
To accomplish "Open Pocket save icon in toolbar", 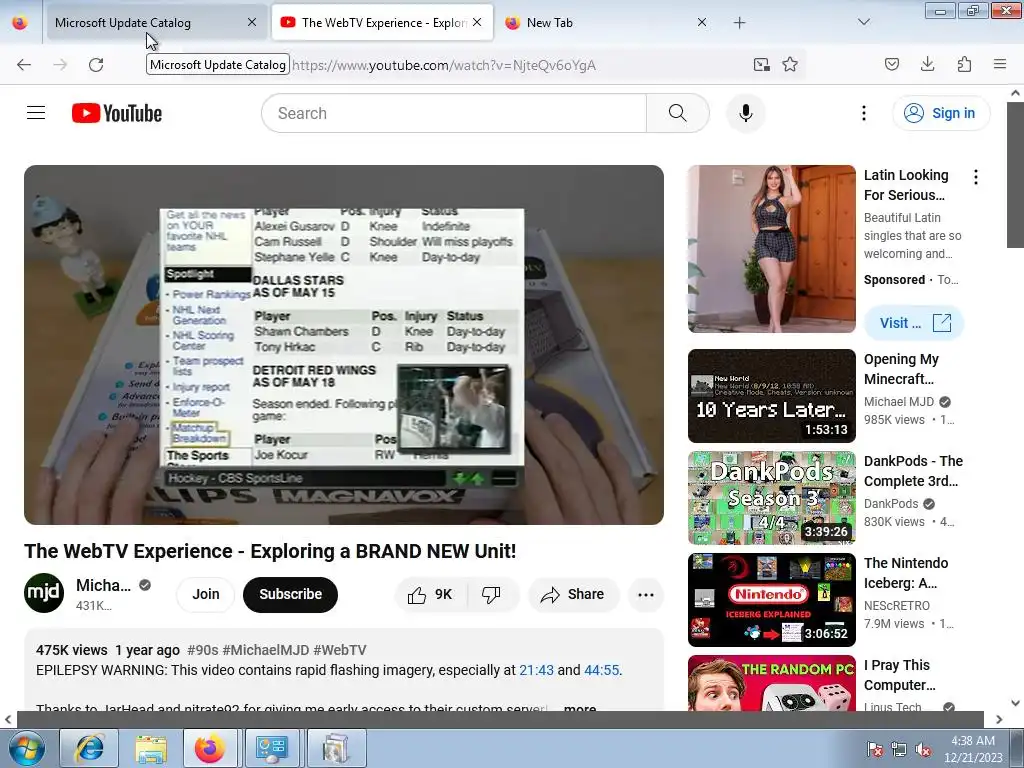I will pyautogui.click(x=891, y=64).
